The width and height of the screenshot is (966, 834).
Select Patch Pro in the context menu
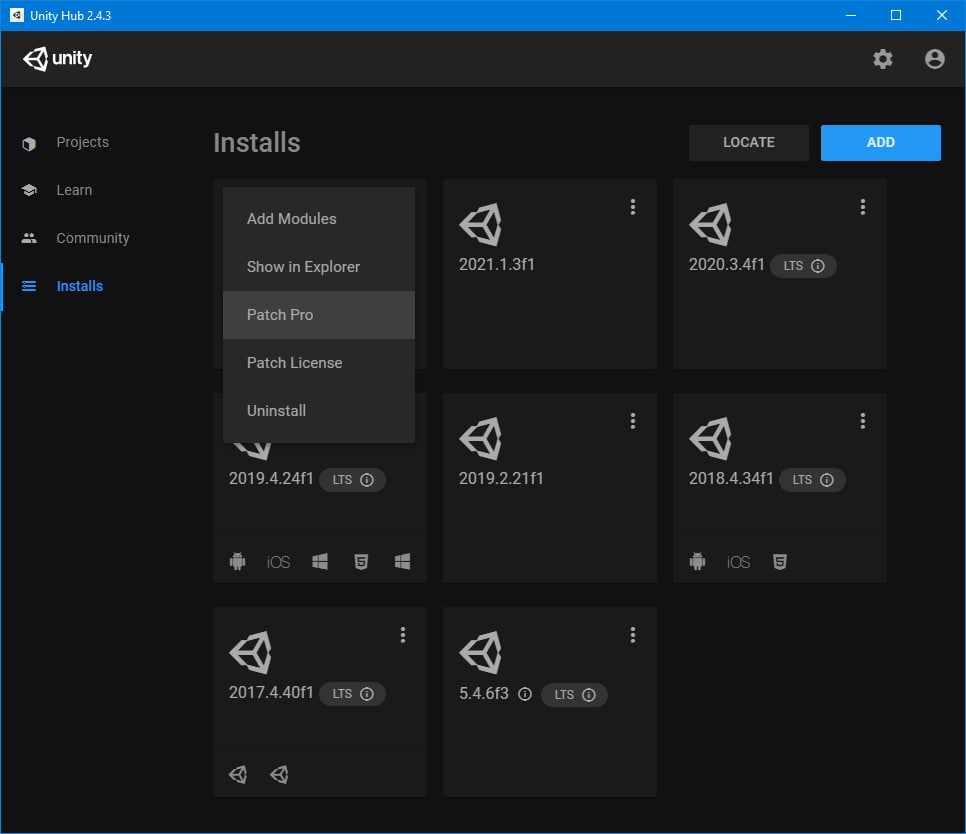319,315
